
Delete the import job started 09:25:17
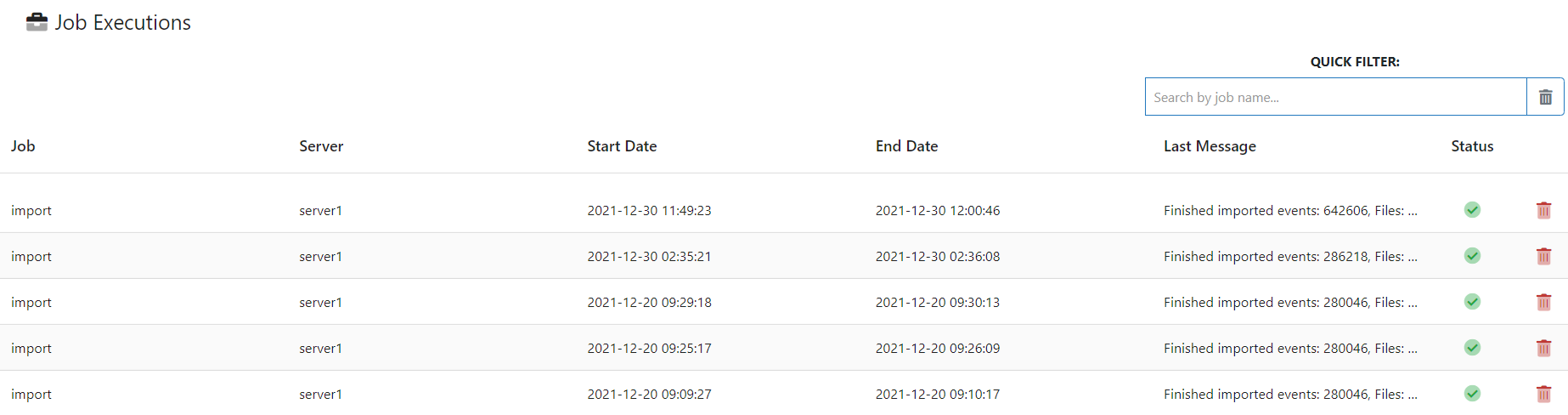click(1543, 348)
